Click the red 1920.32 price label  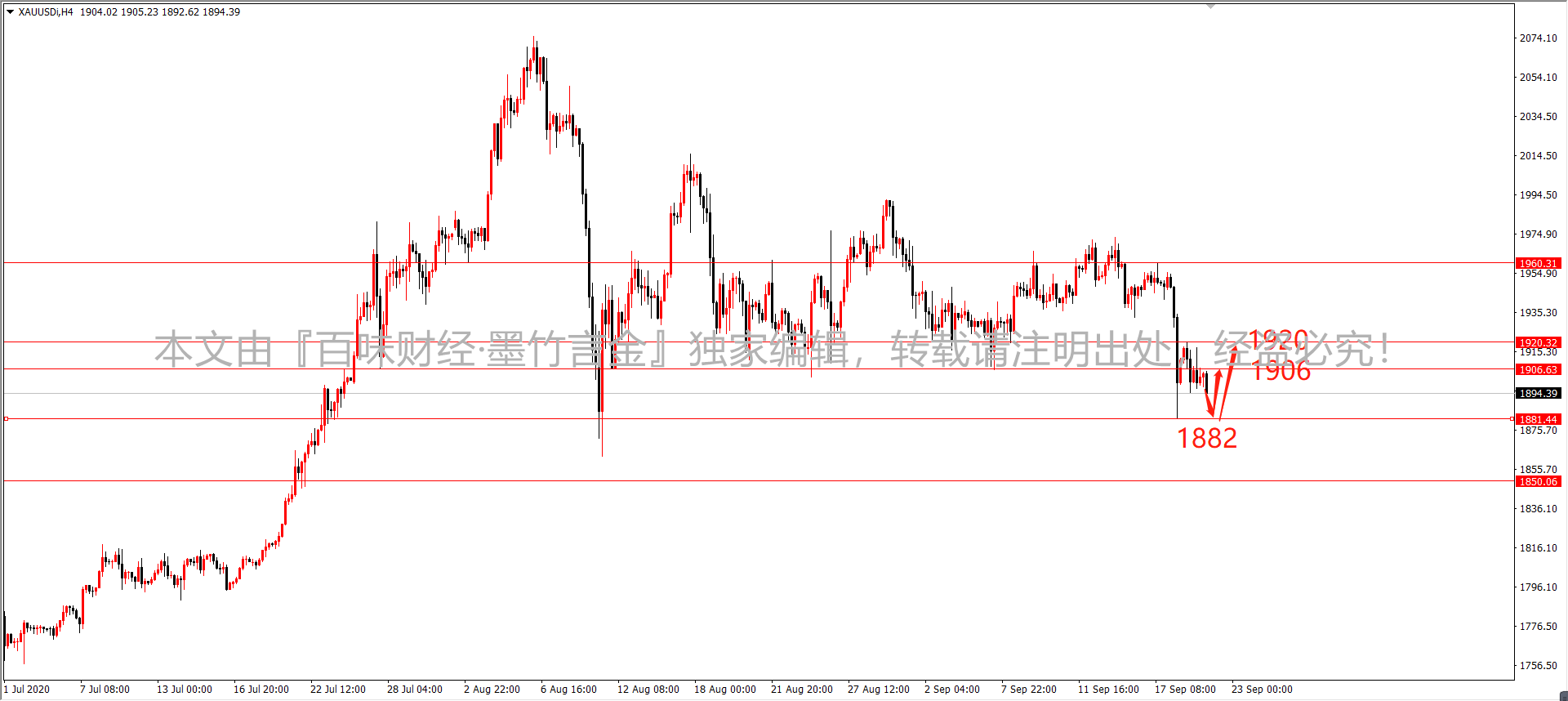1539,342
